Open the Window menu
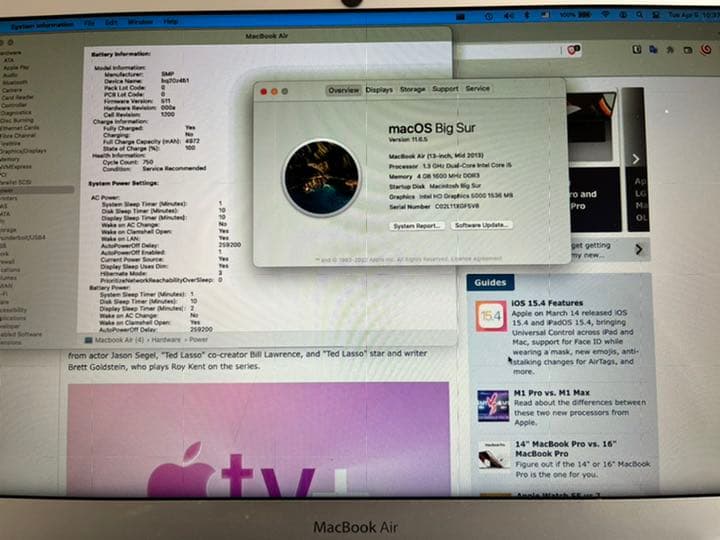Screen dimensions: 720x540 140,22
